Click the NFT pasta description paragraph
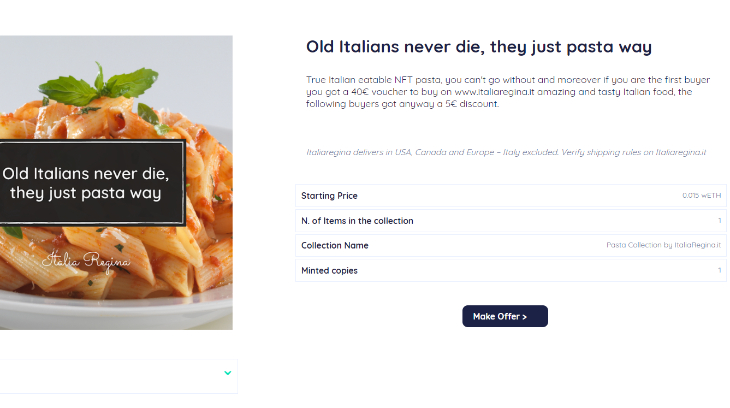 [x=500, y=91]
